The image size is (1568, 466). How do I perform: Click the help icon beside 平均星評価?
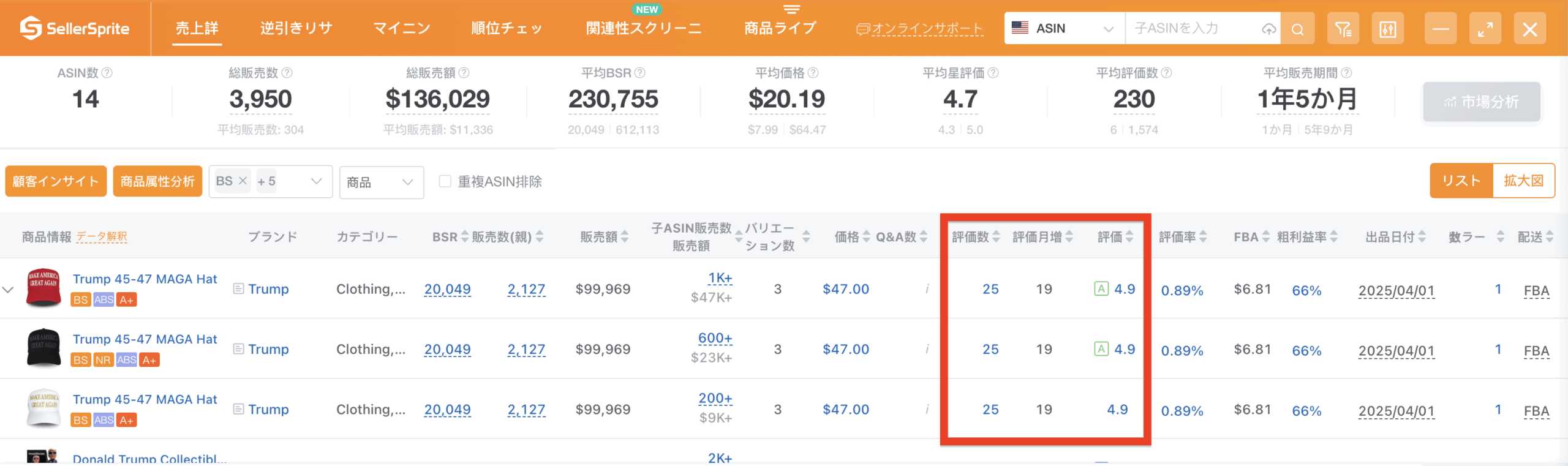993,73
